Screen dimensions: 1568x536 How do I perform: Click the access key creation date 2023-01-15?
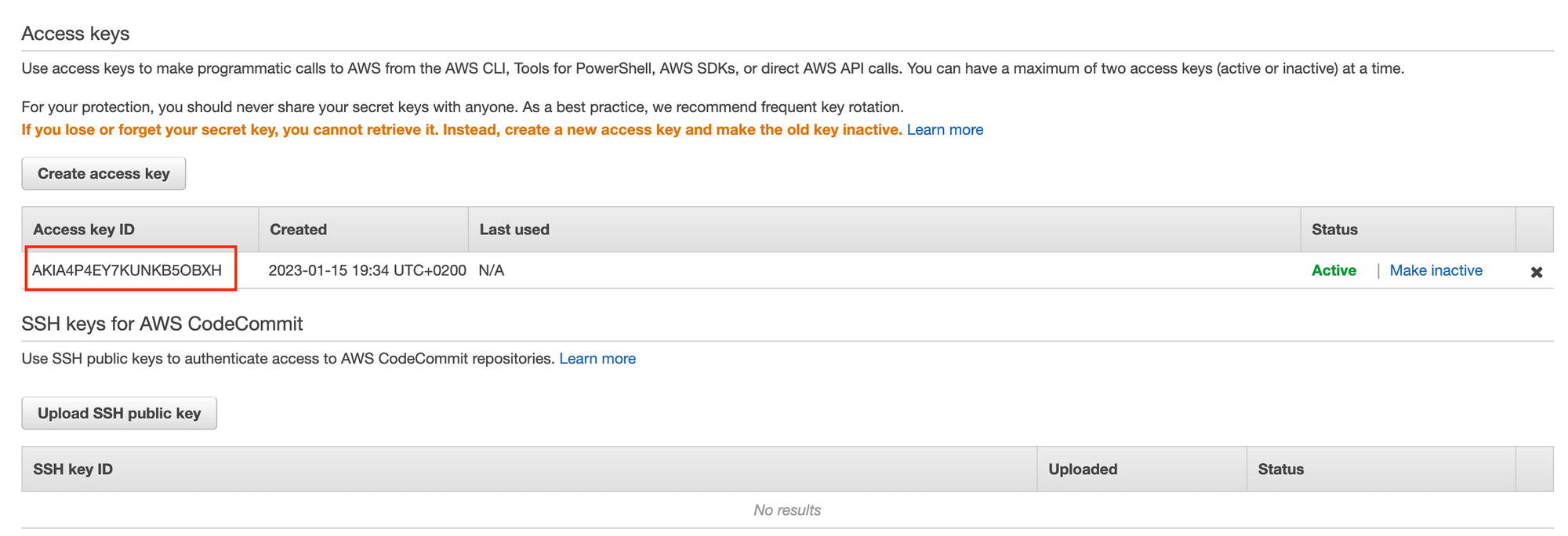point(367,270)
